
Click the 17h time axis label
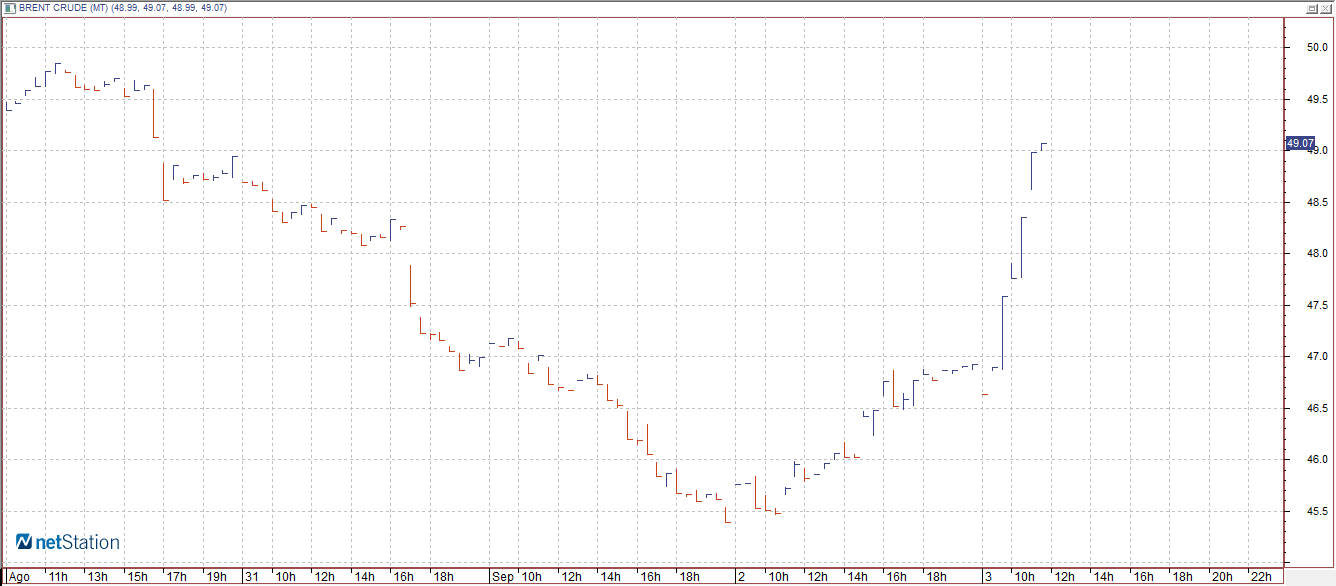point(176,577)
